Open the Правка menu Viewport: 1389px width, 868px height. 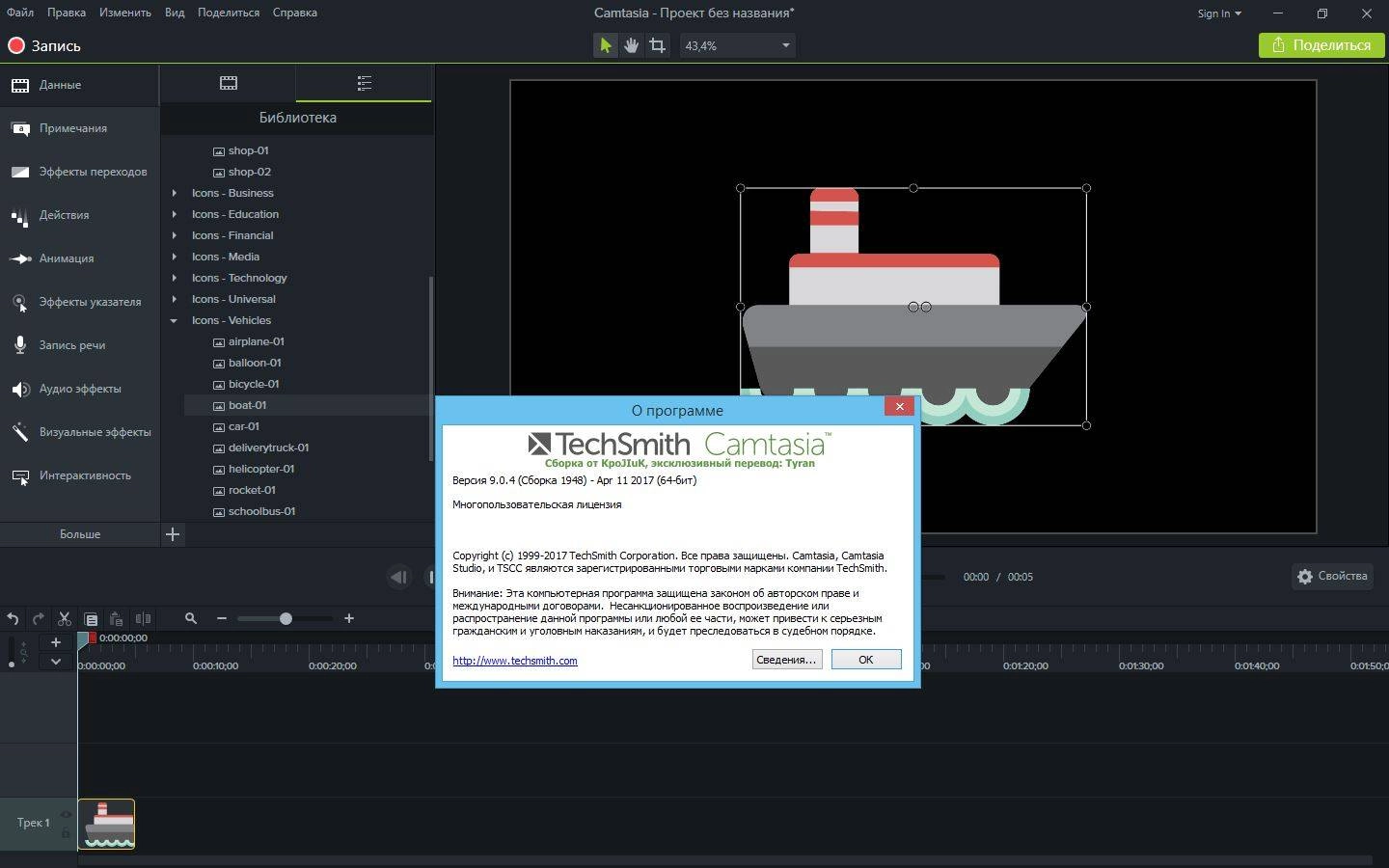(x=67, y=13)
